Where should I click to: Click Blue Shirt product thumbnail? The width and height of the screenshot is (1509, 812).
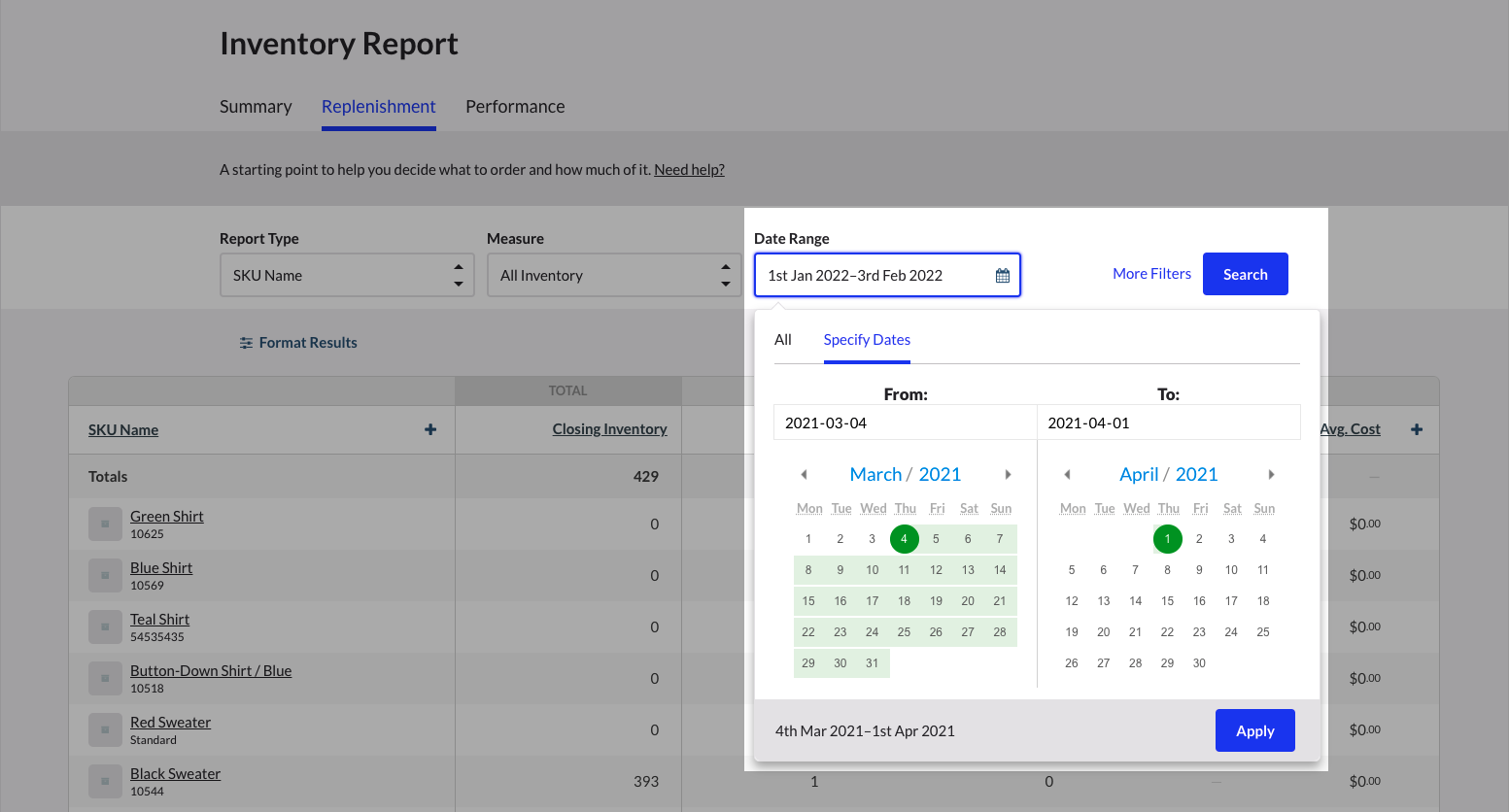coord(105,575)
